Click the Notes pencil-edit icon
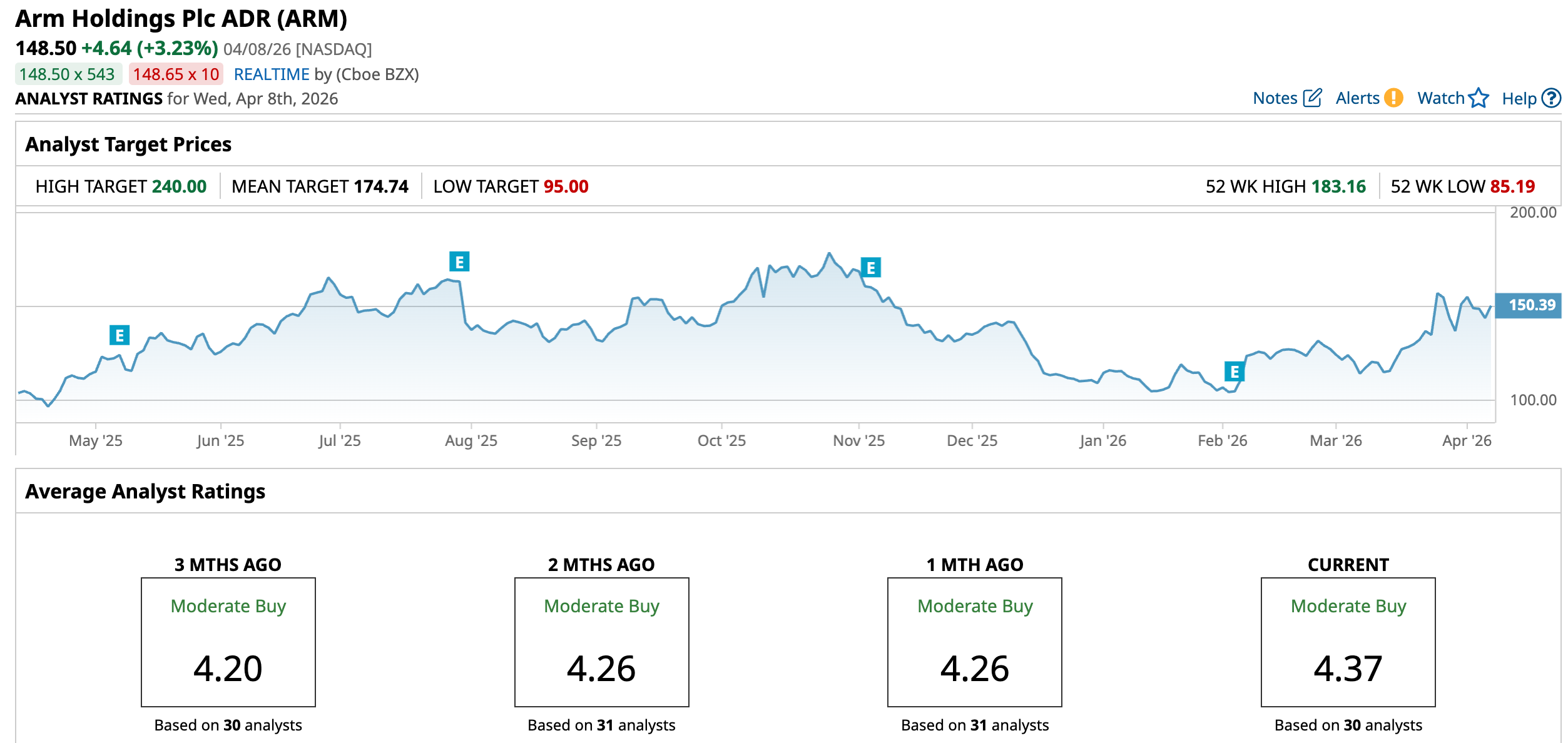Screen dimensions: 1568x743 coord(1312,98)
